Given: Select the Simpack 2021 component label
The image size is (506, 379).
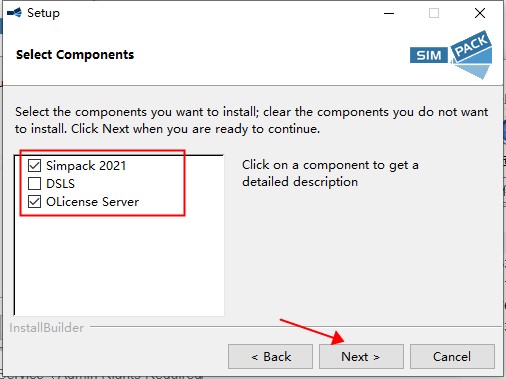Looking at the screenshot, I should tap(86, 166).
